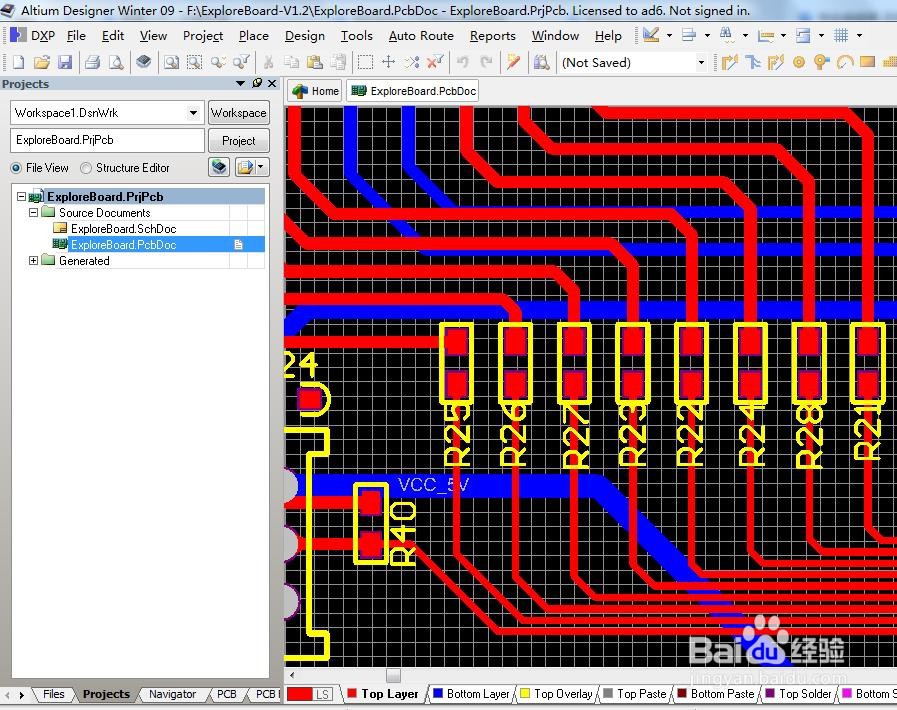The image size is (897, 710).
Task: Open the (Not Saved) filter dropdown arrow
Action: [701, 62]
